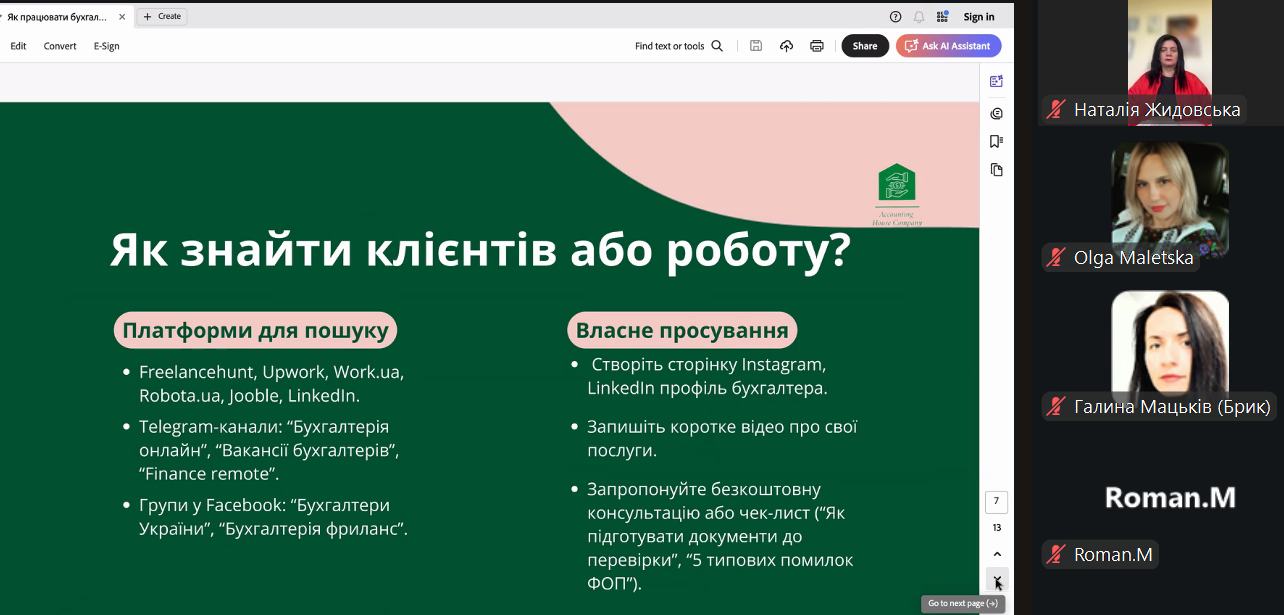
Task: Open the comments panel icon
Action: point(996,113)
